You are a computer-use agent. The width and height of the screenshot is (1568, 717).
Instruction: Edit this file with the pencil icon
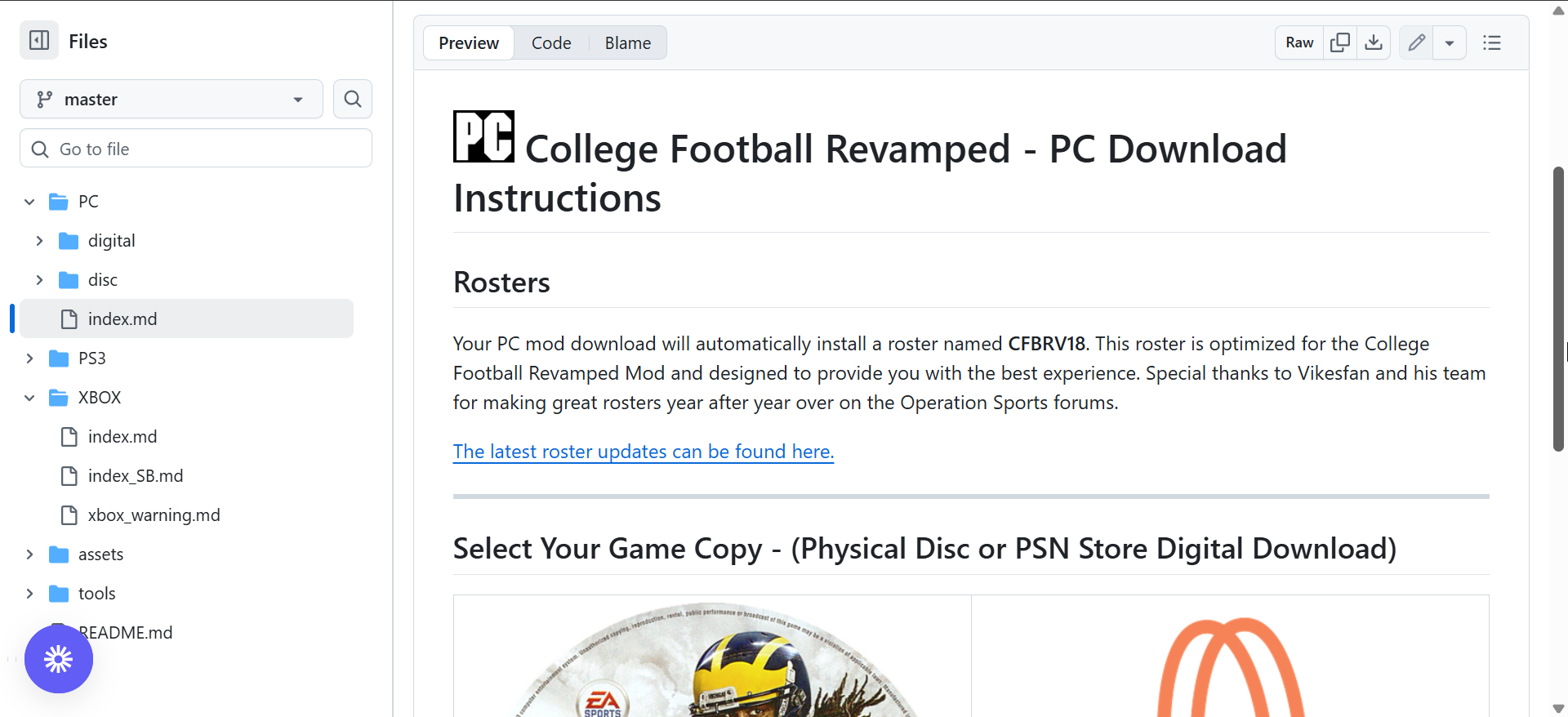pos(1417,42)
